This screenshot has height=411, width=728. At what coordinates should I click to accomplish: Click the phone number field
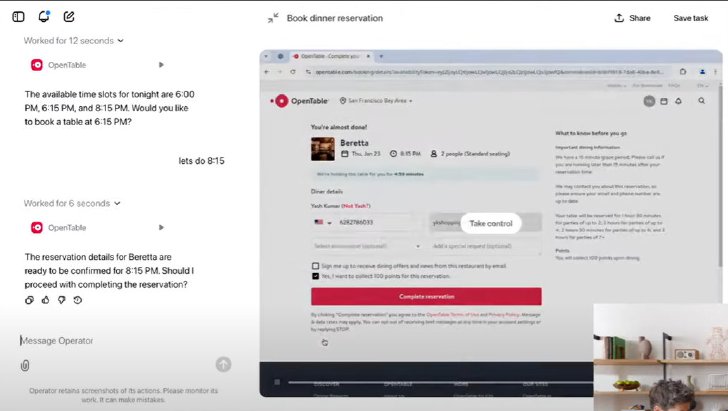click(x=376, y=222)
